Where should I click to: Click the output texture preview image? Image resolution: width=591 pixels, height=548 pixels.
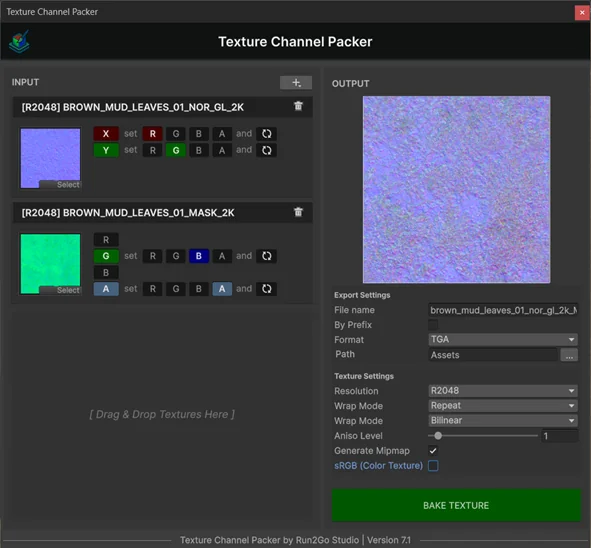click(456, 189)
